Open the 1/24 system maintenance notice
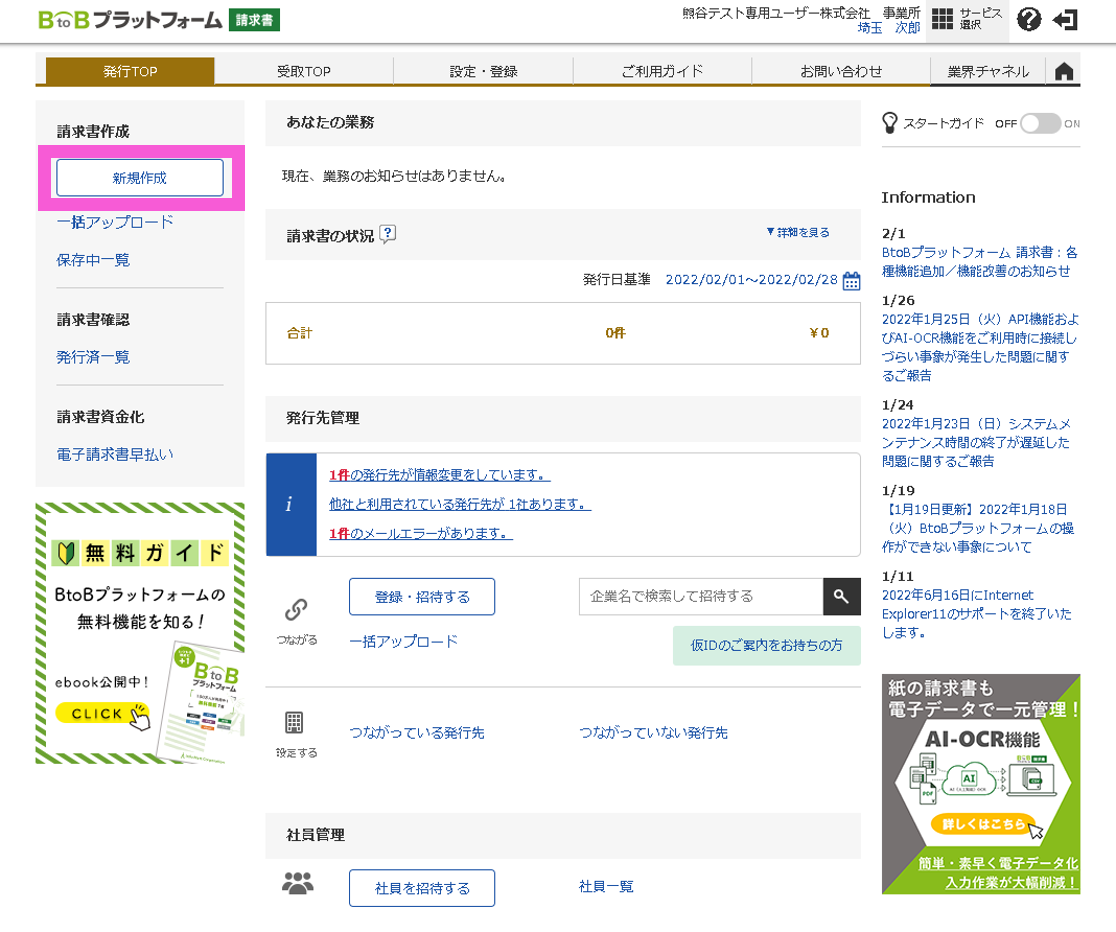 [x=976, y=442]
